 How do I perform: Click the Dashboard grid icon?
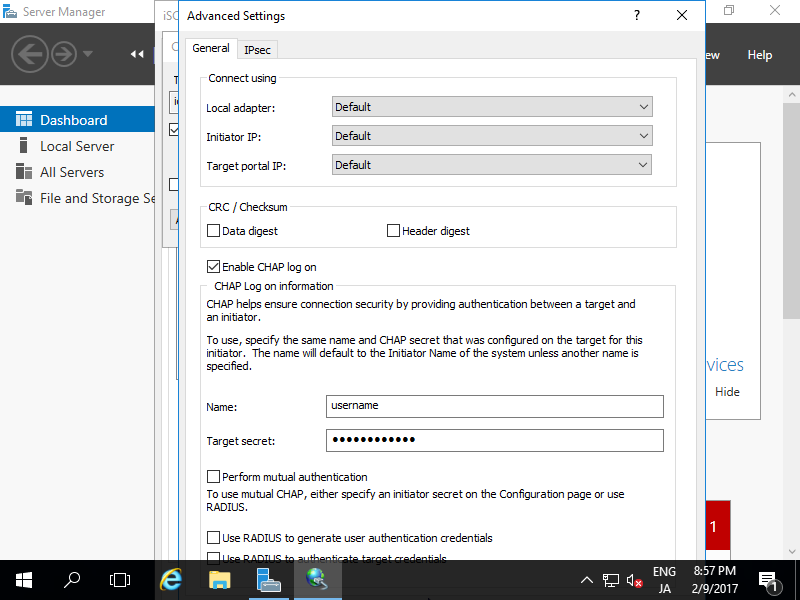pos(23,119)
